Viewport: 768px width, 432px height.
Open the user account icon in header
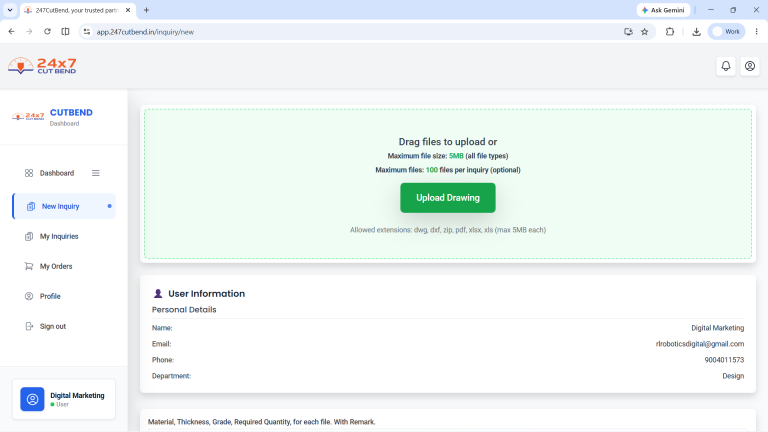point(750,66)
